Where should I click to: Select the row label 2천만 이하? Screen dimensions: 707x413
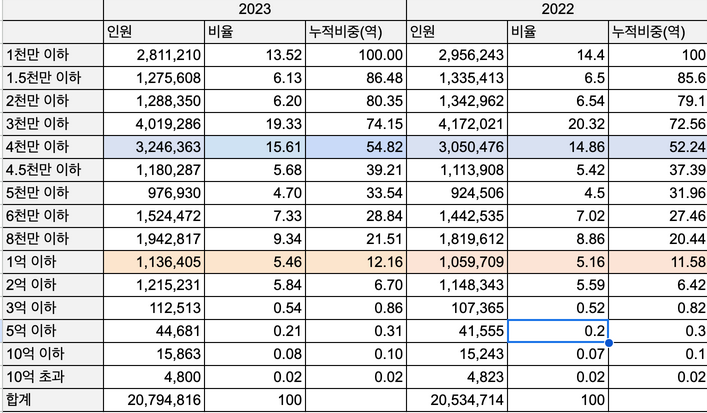coord(53,101)
